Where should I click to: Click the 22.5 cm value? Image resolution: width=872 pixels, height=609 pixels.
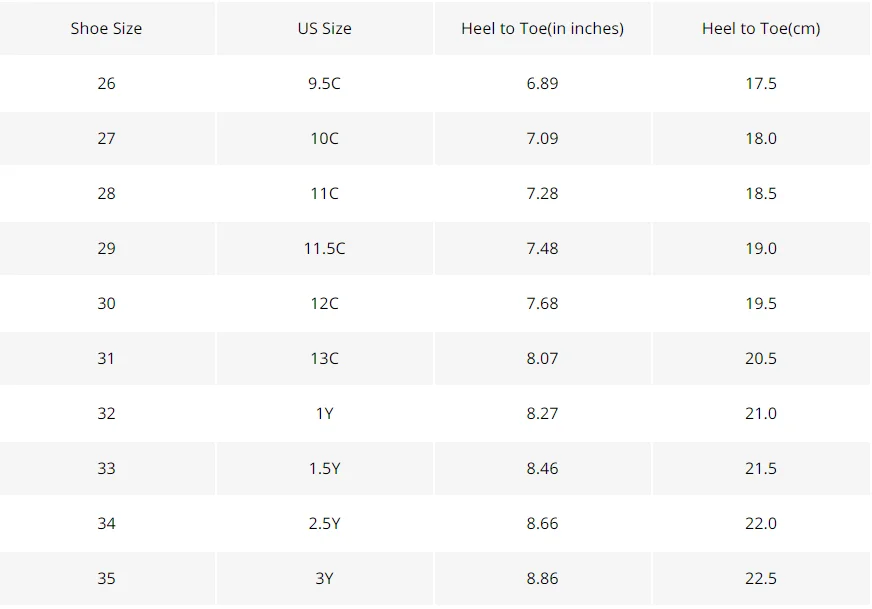pyautogui.click(x=761, y=578)
